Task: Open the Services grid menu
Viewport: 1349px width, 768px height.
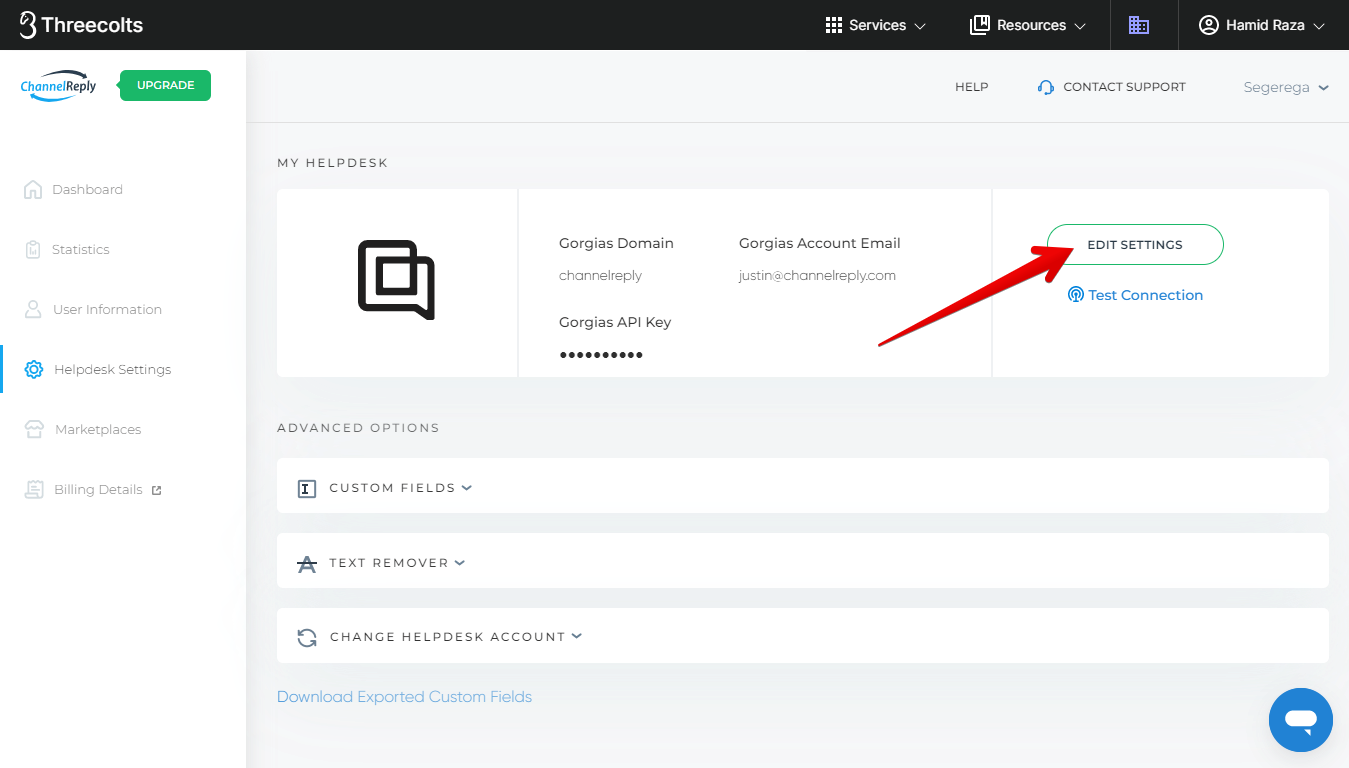Action: (876, 25)
